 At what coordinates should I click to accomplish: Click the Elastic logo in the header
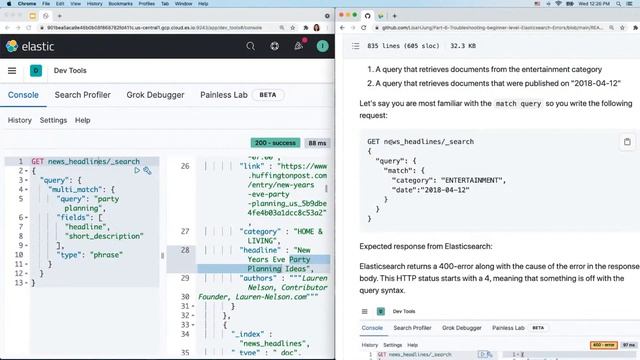[30, 46]
